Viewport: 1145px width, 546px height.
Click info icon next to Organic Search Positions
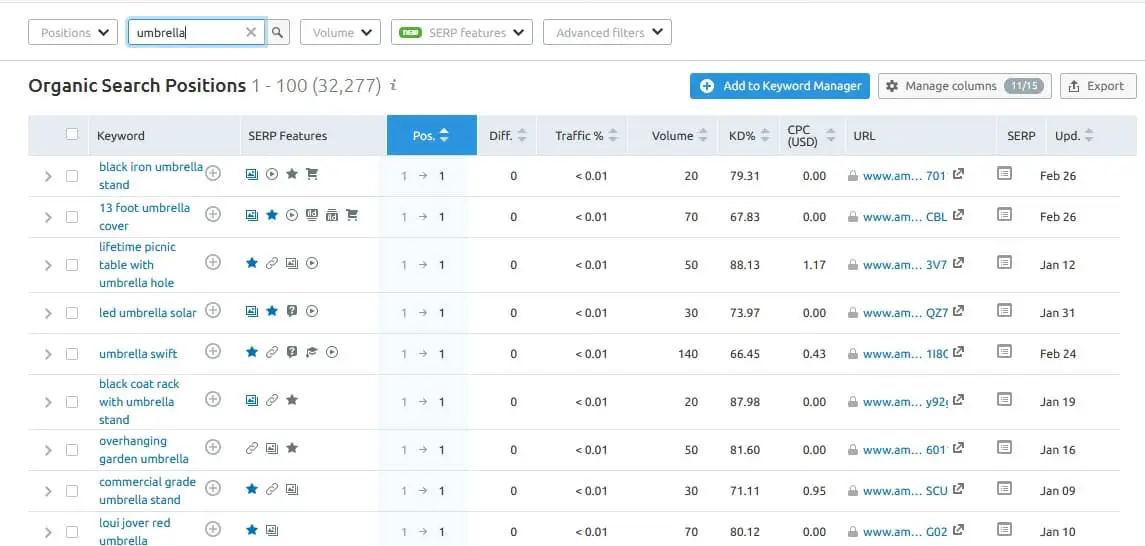pos(394,86)
